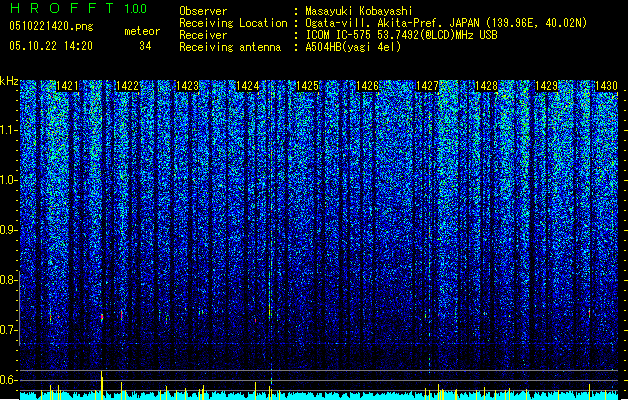The height and width of the screenshot is (400, 629).
Task: Click the 'Observer' field label
Action: 203,11
